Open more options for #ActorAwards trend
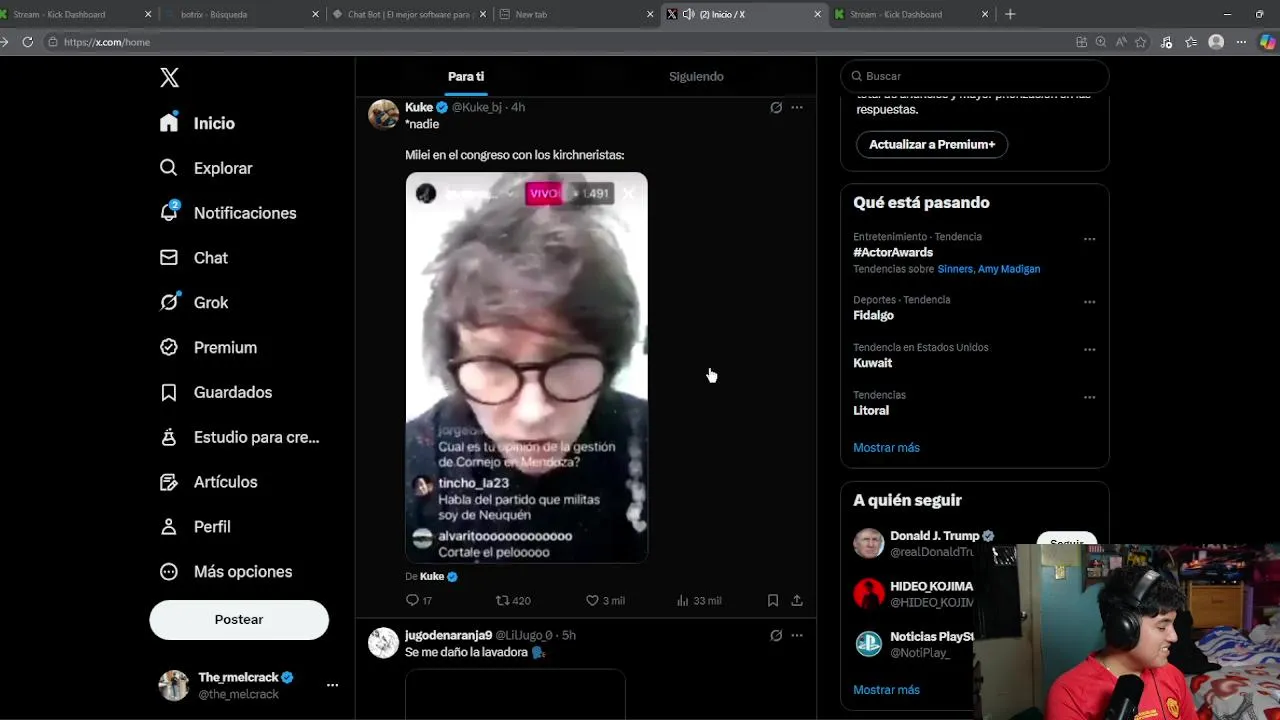This screenshot has width=1280, height=720. pos(1090,239)
